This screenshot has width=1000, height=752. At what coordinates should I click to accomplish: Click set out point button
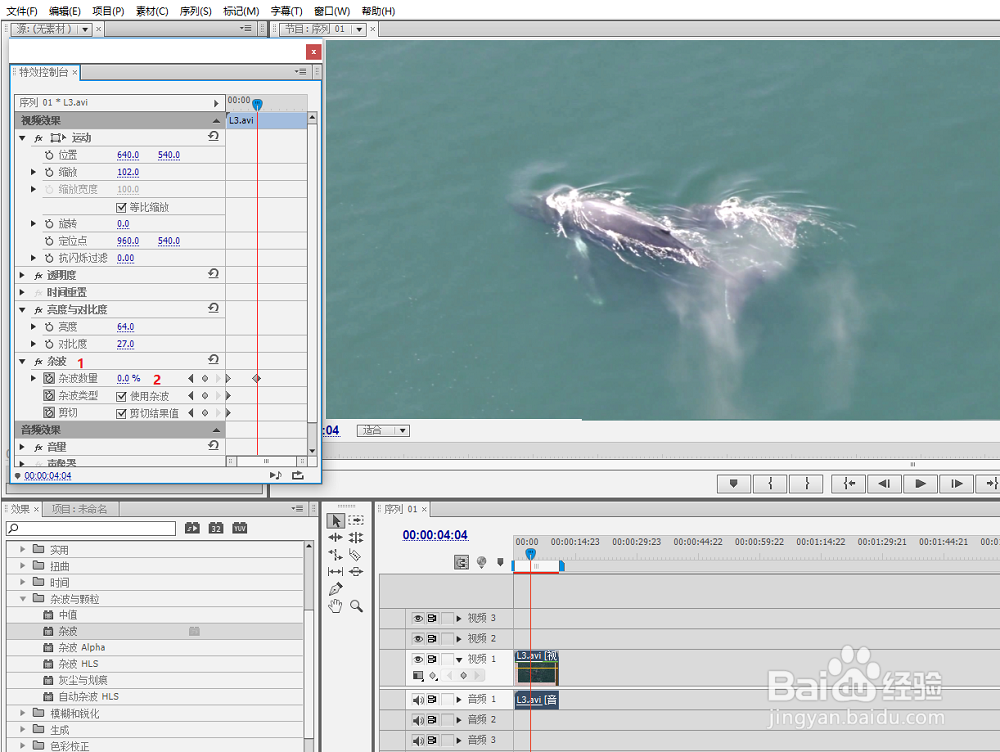806,484
